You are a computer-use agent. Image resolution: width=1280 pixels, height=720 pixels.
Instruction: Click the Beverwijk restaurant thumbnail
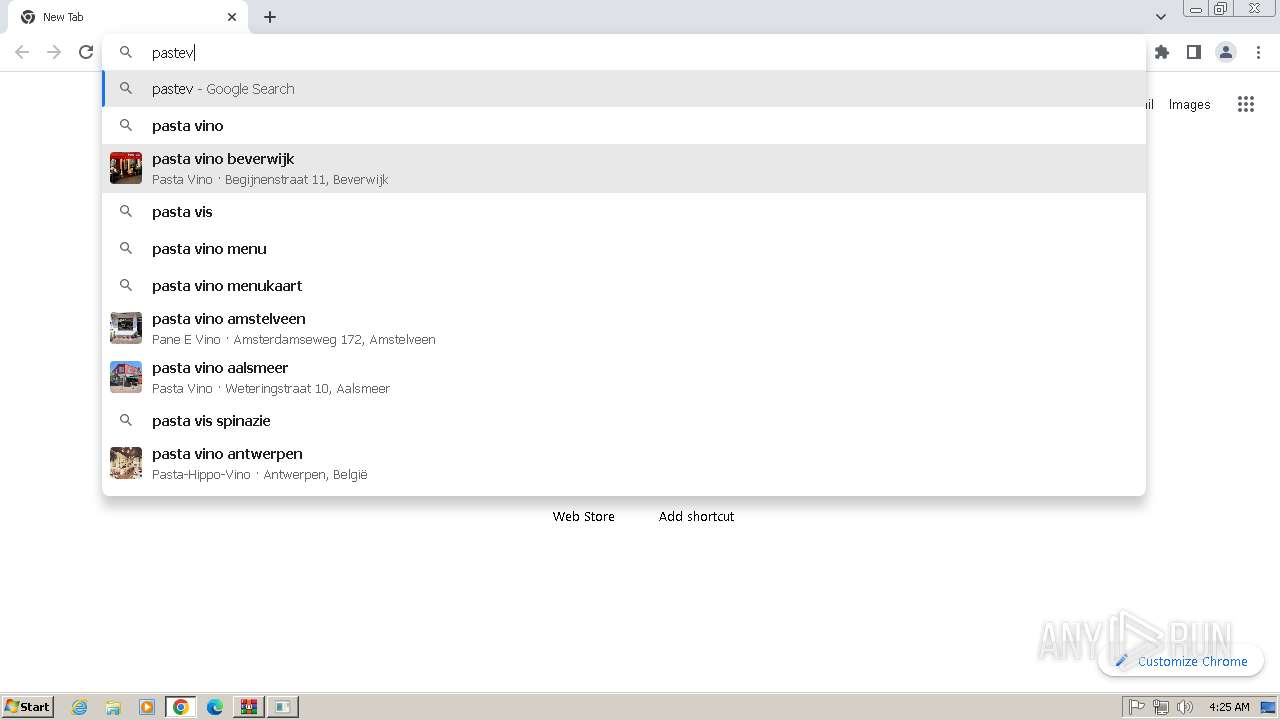pyautogui.click(x=126, y=168)
